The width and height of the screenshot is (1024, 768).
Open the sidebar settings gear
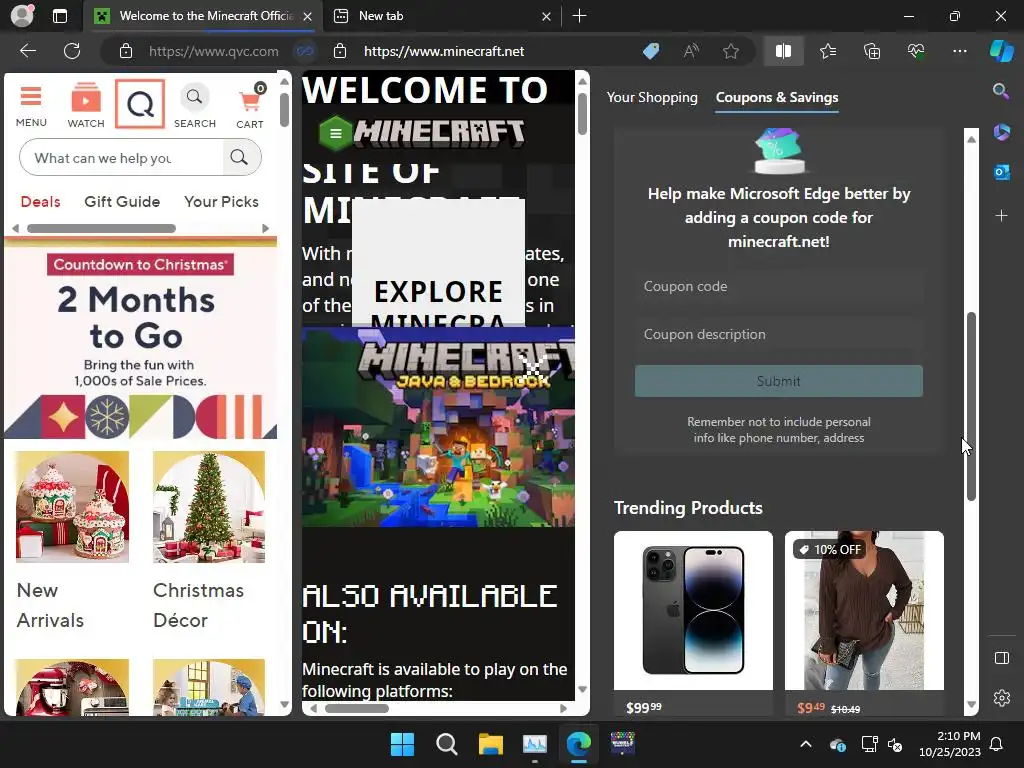point(1001,698)
